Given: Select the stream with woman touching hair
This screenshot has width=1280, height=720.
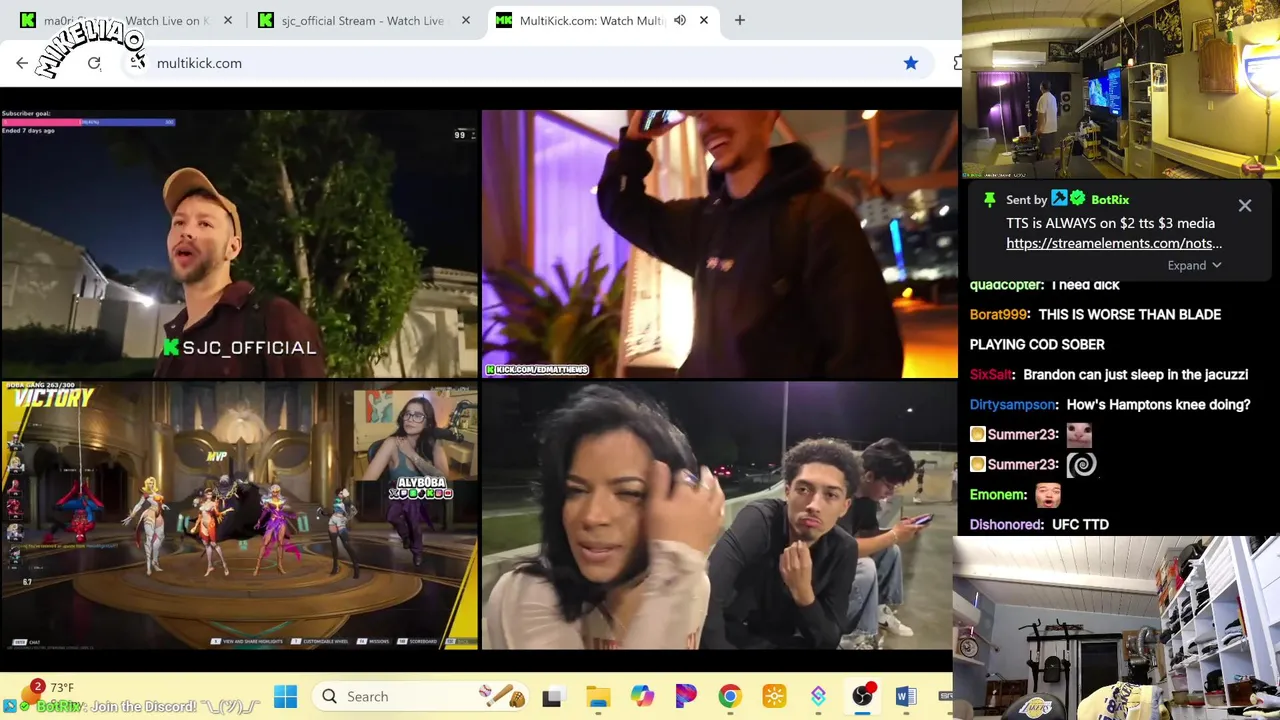Looking at the screenshot, I should tap(719, 516).
